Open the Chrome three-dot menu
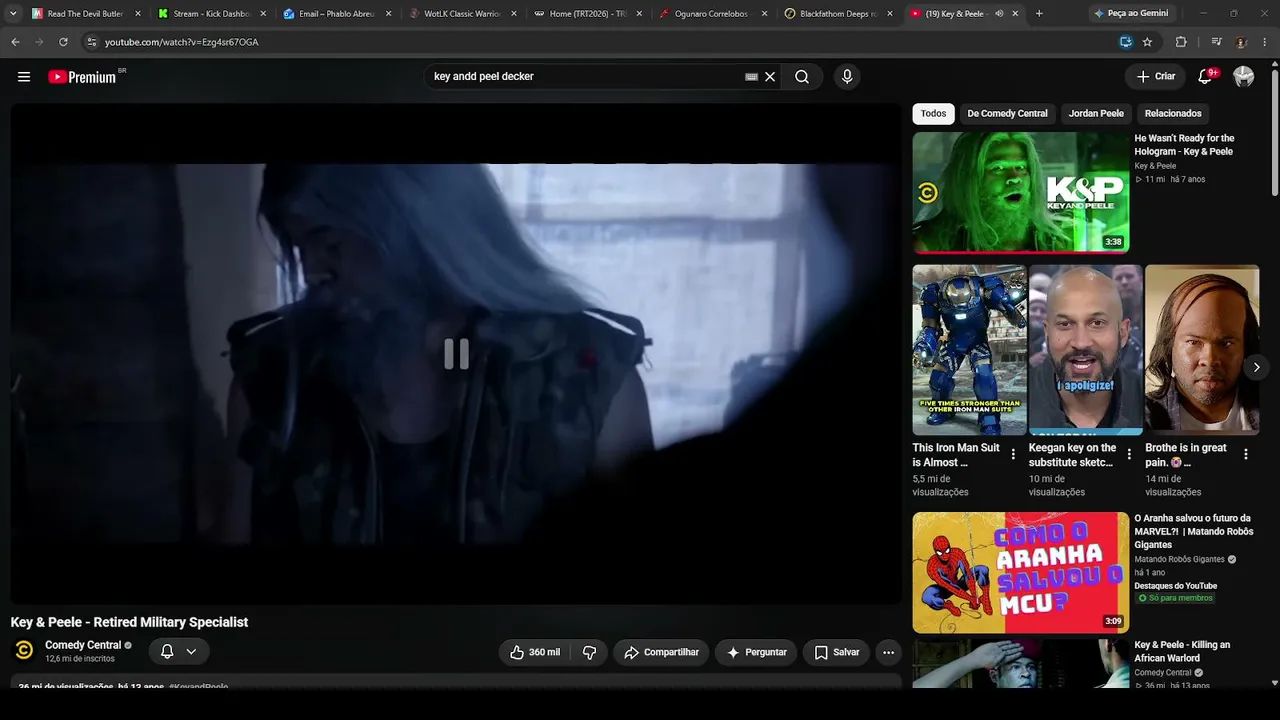Image resolution: width=1280 pixels, height=720 pixels. point(1266,42)
